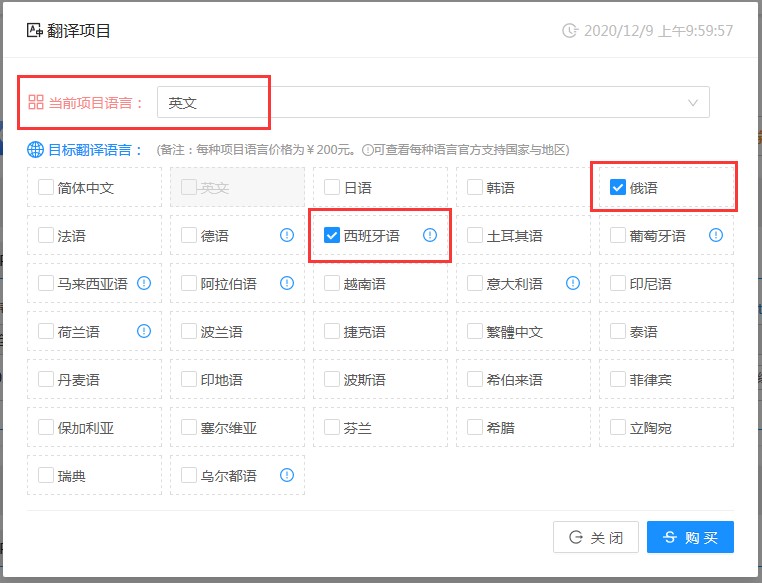
Task: Click the dropdown chevron arrow
Action: pyautogui.click(x=693, y=102)
